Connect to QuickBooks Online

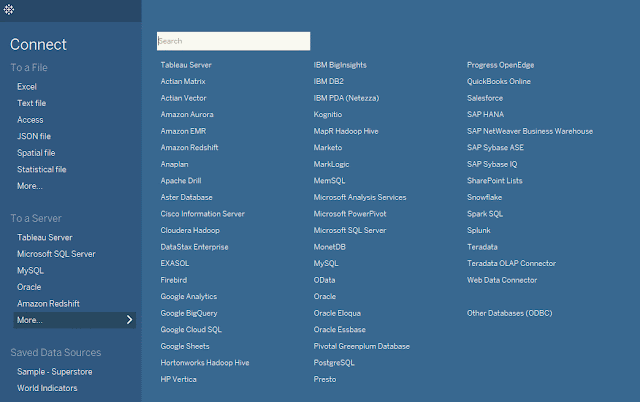coord(499,81)
